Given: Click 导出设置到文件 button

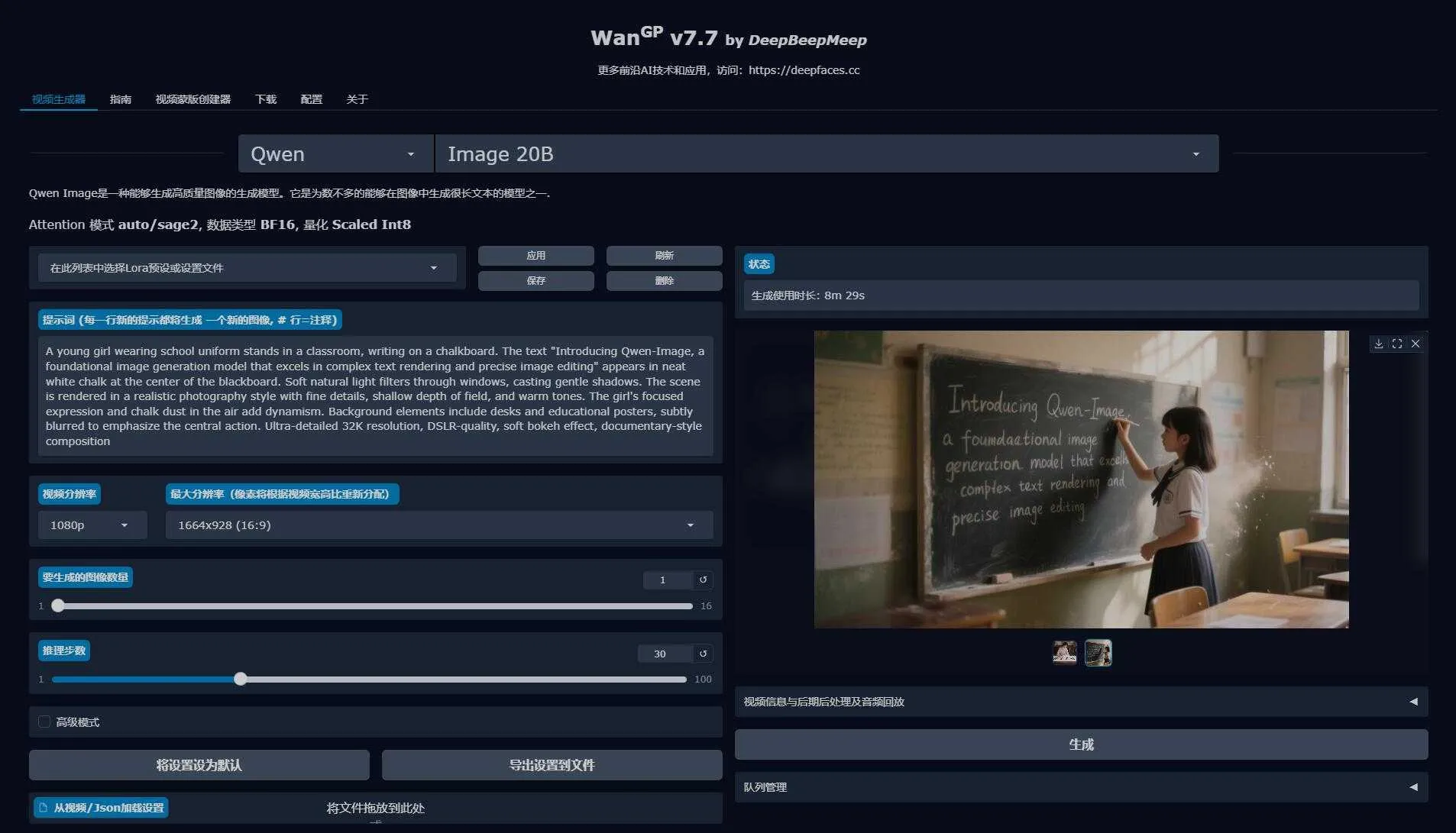Looking at the screenshot, I should point(552,765).
